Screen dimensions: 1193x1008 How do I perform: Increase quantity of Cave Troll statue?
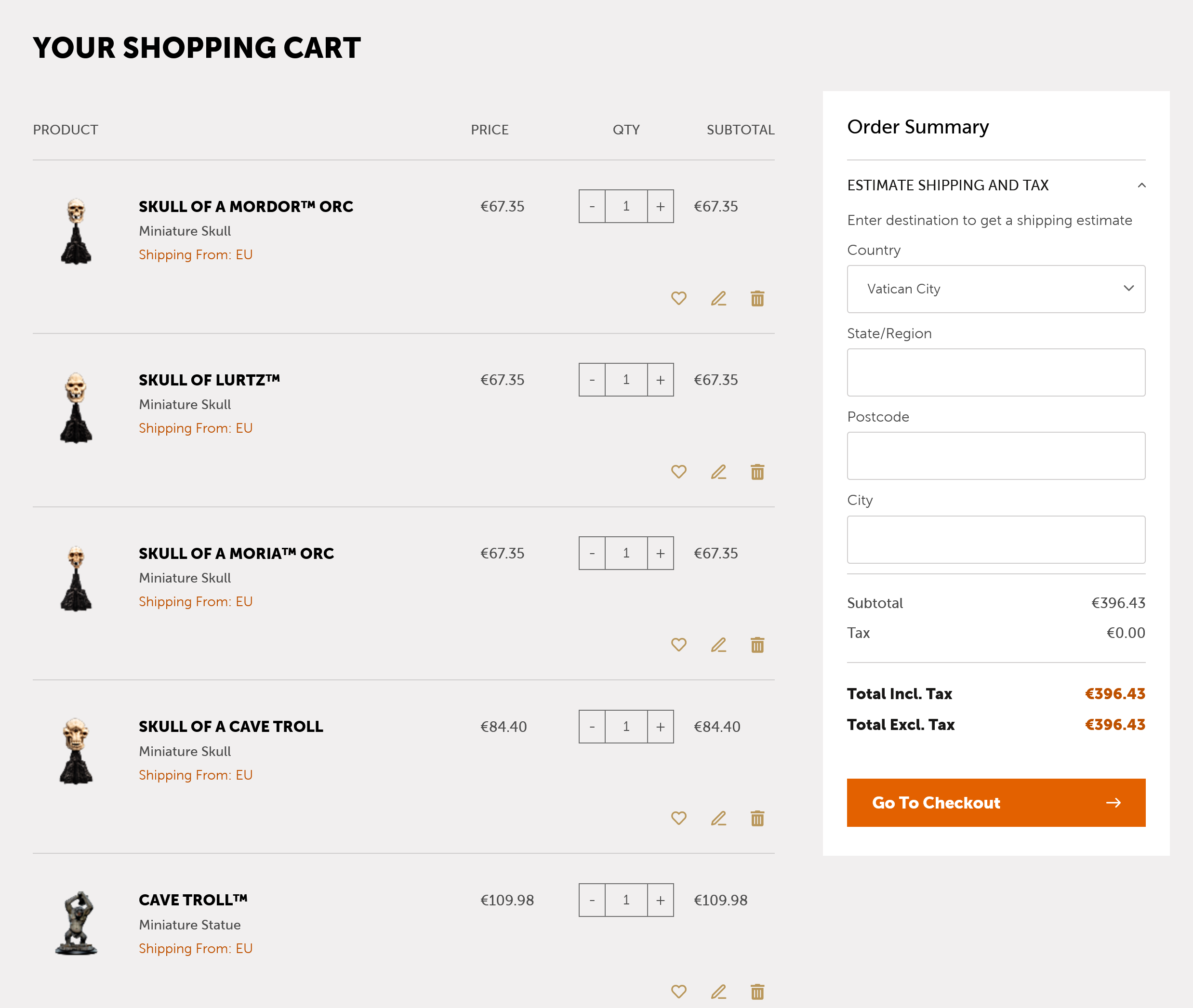pos(660,900)
